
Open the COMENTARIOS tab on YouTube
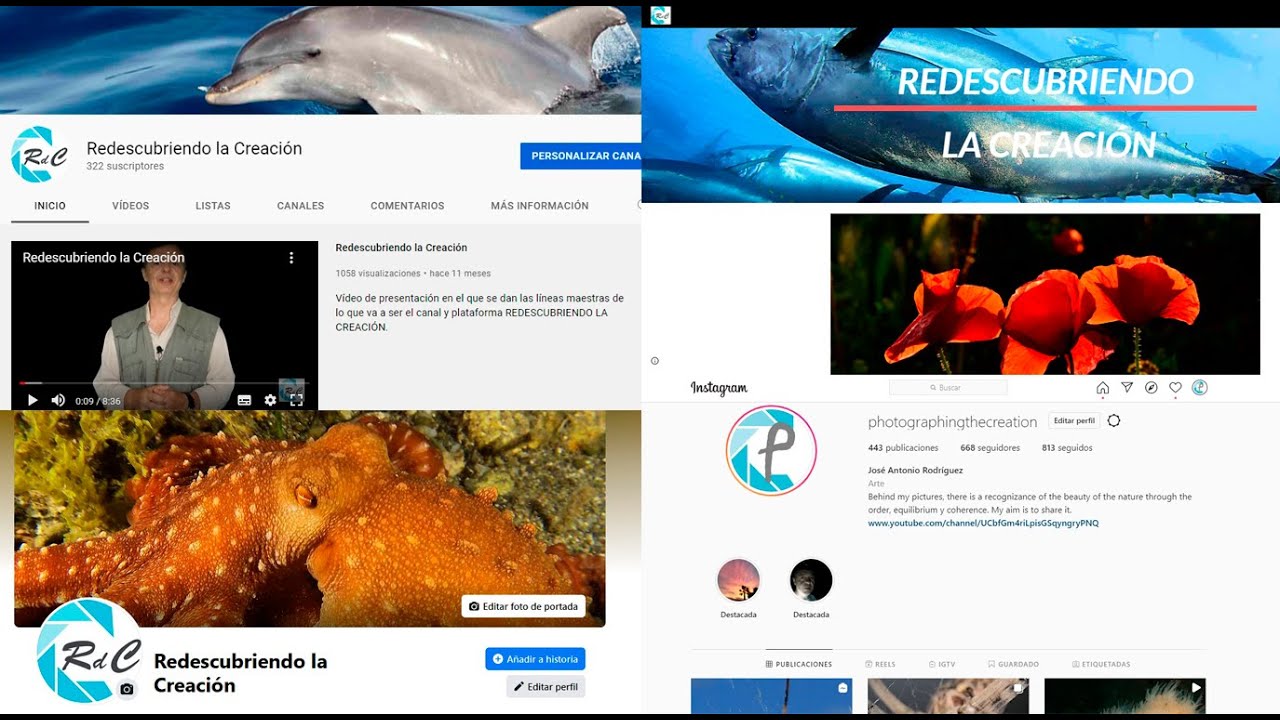407,206
